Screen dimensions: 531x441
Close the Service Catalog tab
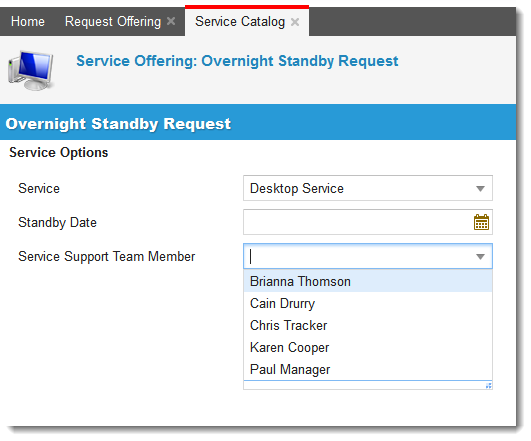(295, 22)
